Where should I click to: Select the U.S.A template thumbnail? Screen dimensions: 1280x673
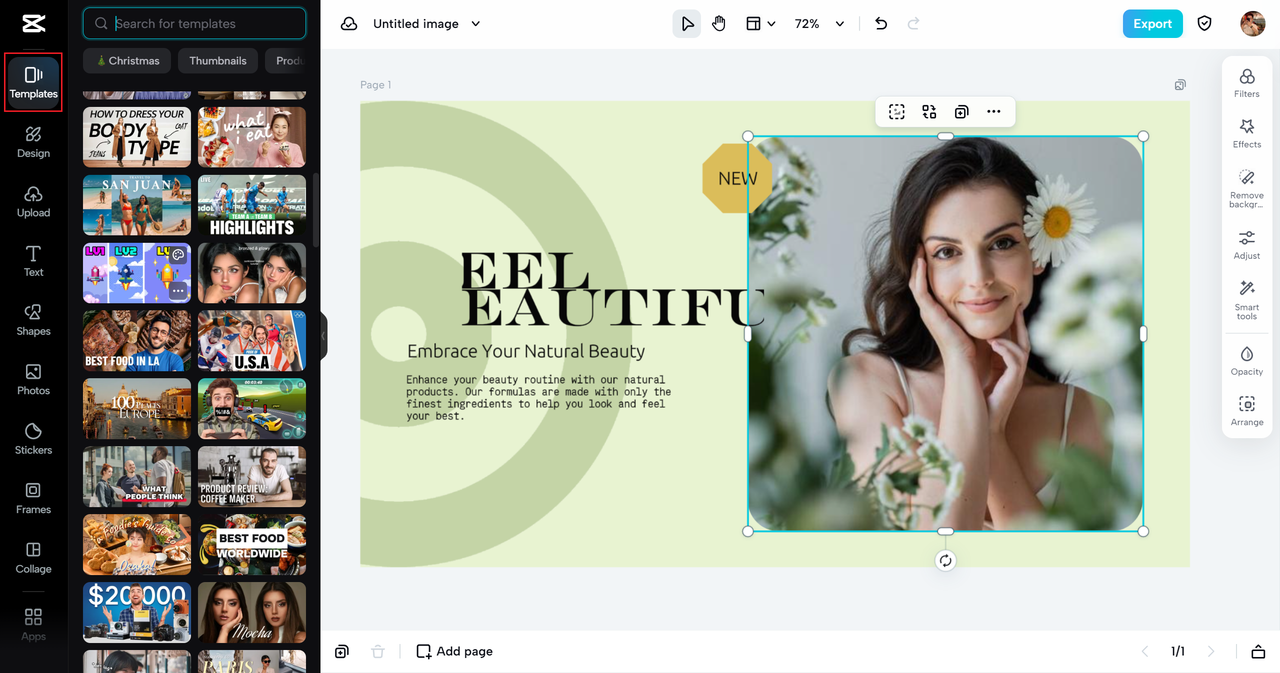point(252,341)
